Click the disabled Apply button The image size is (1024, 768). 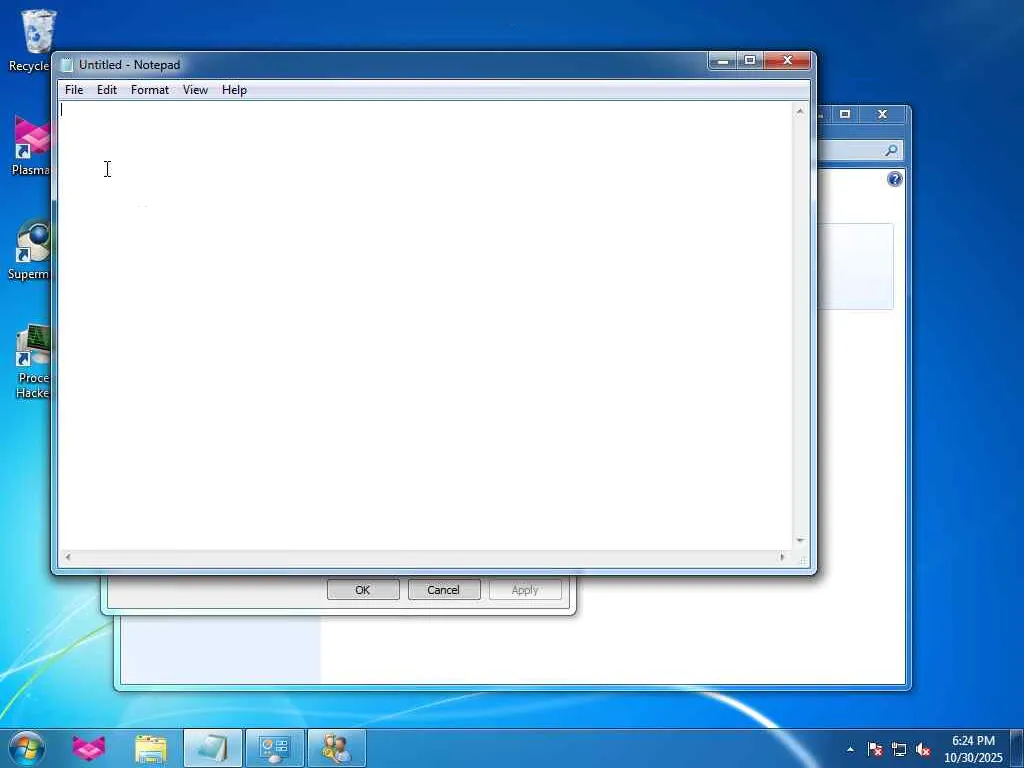[x=525, y=590]
